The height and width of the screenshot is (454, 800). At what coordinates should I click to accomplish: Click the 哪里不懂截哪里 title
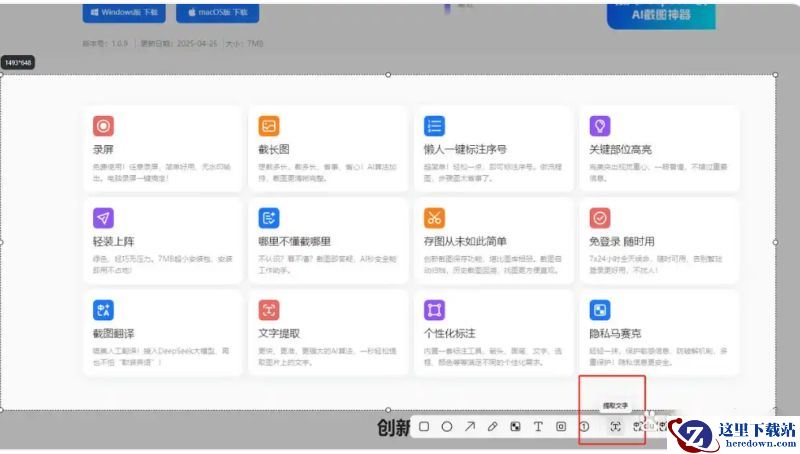[294, 241]
